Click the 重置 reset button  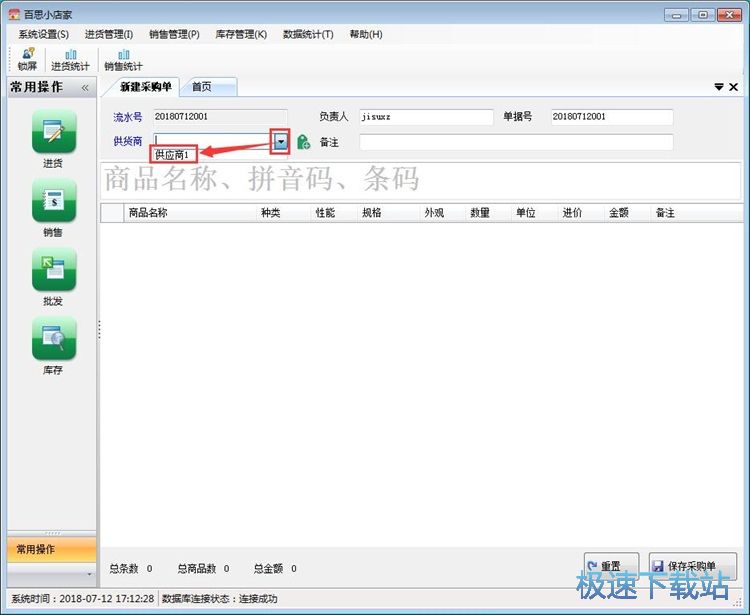(611, 566)
